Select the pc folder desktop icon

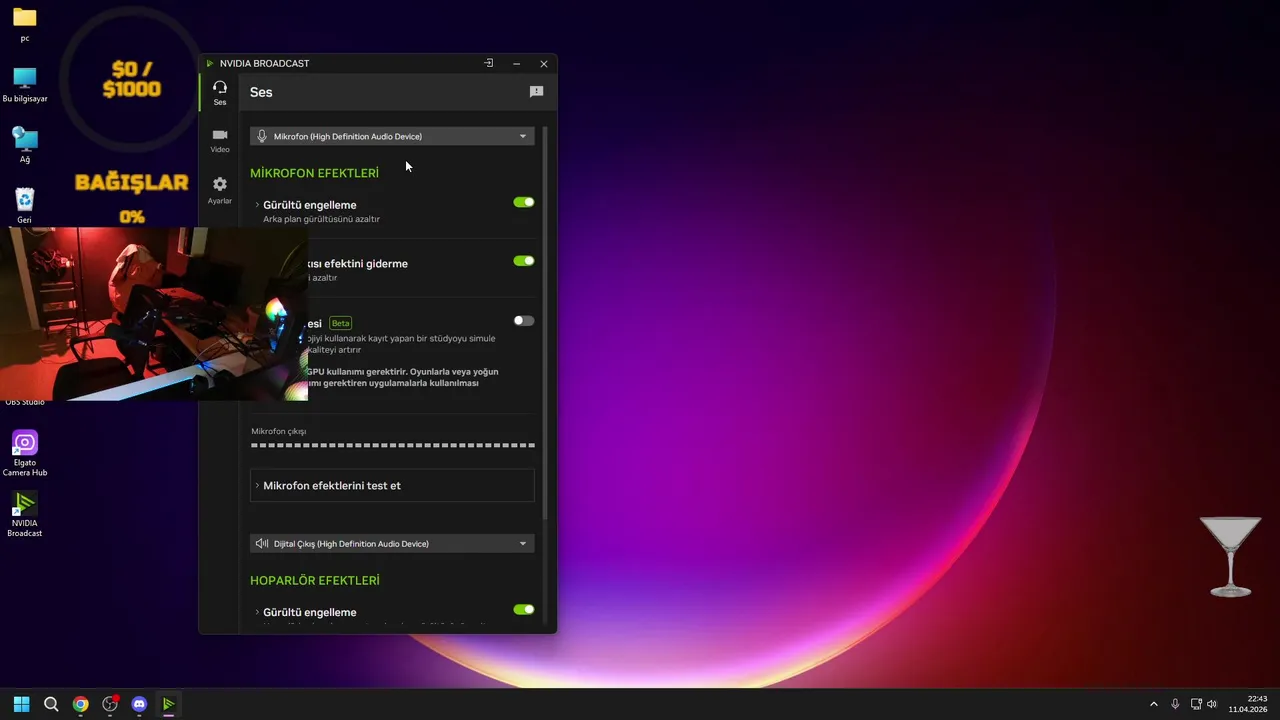pyautogui.click(x=25, y=25)
